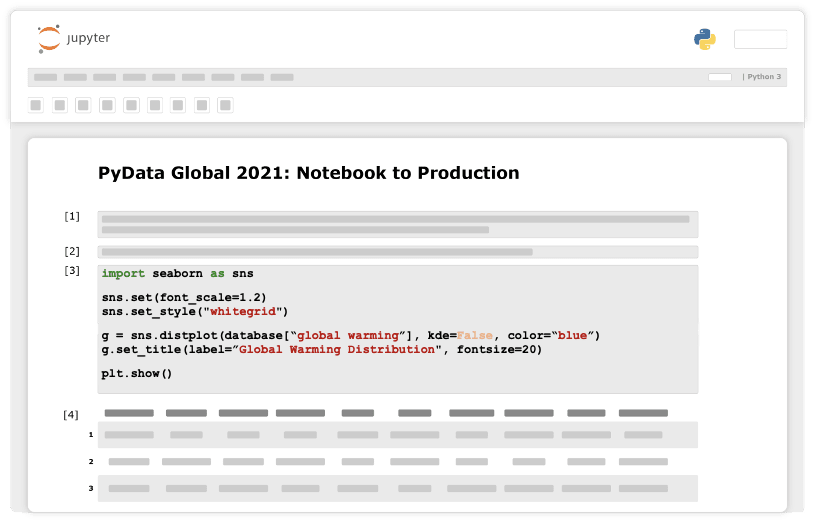
Task: Open the last menu in the menu bar
Action: pos(282,77)
